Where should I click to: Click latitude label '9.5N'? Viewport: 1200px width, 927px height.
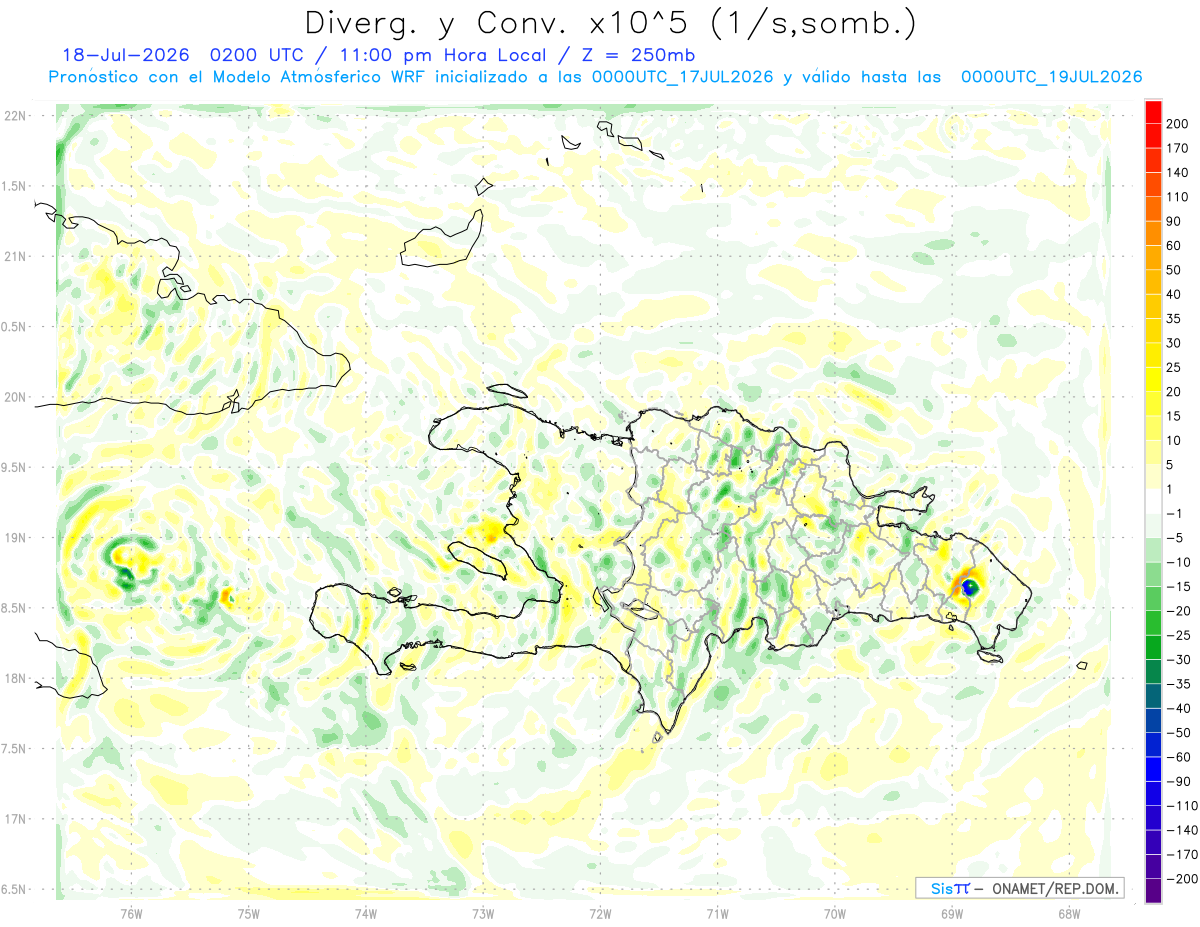pyautogui.click(x=13, y=467)
